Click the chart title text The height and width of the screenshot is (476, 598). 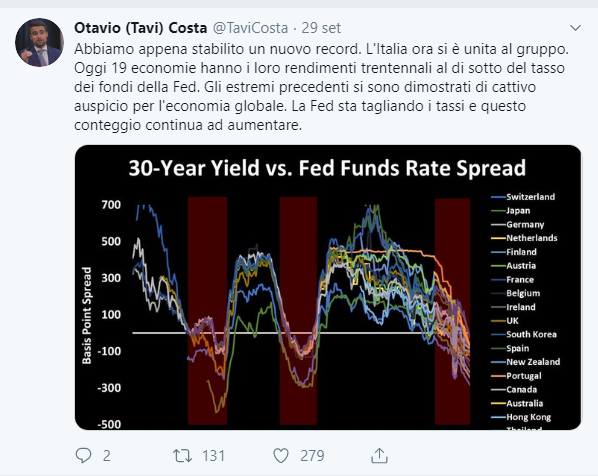point(327,168)
